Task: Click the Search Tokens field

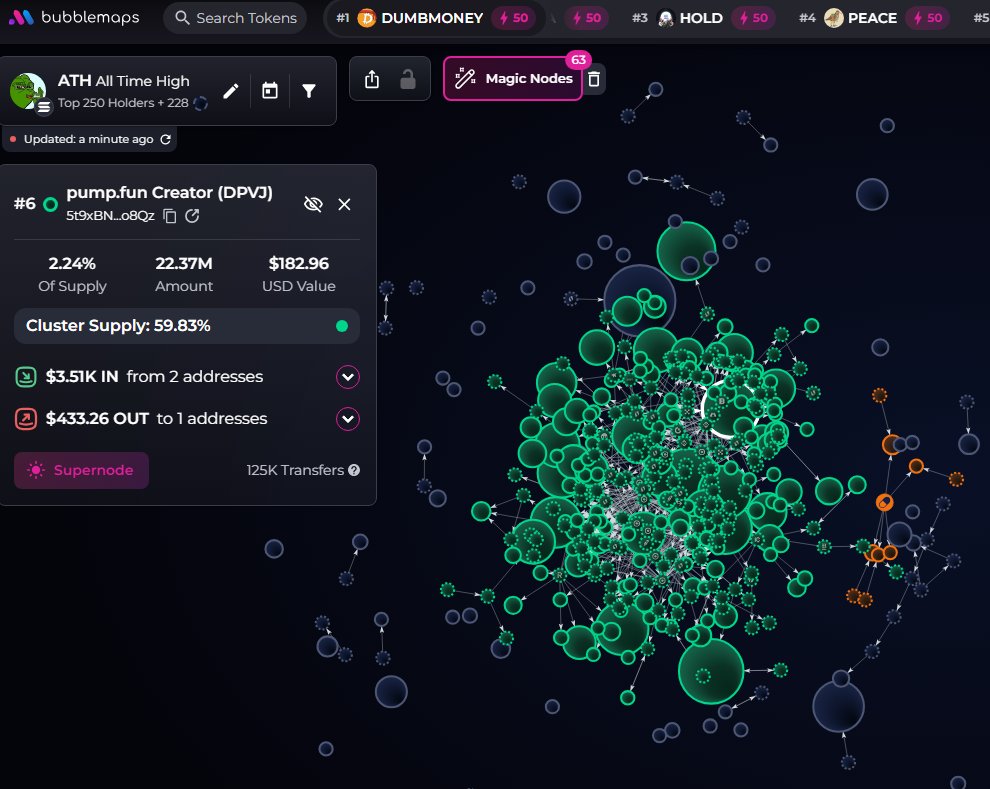Action: click(235, 18)
